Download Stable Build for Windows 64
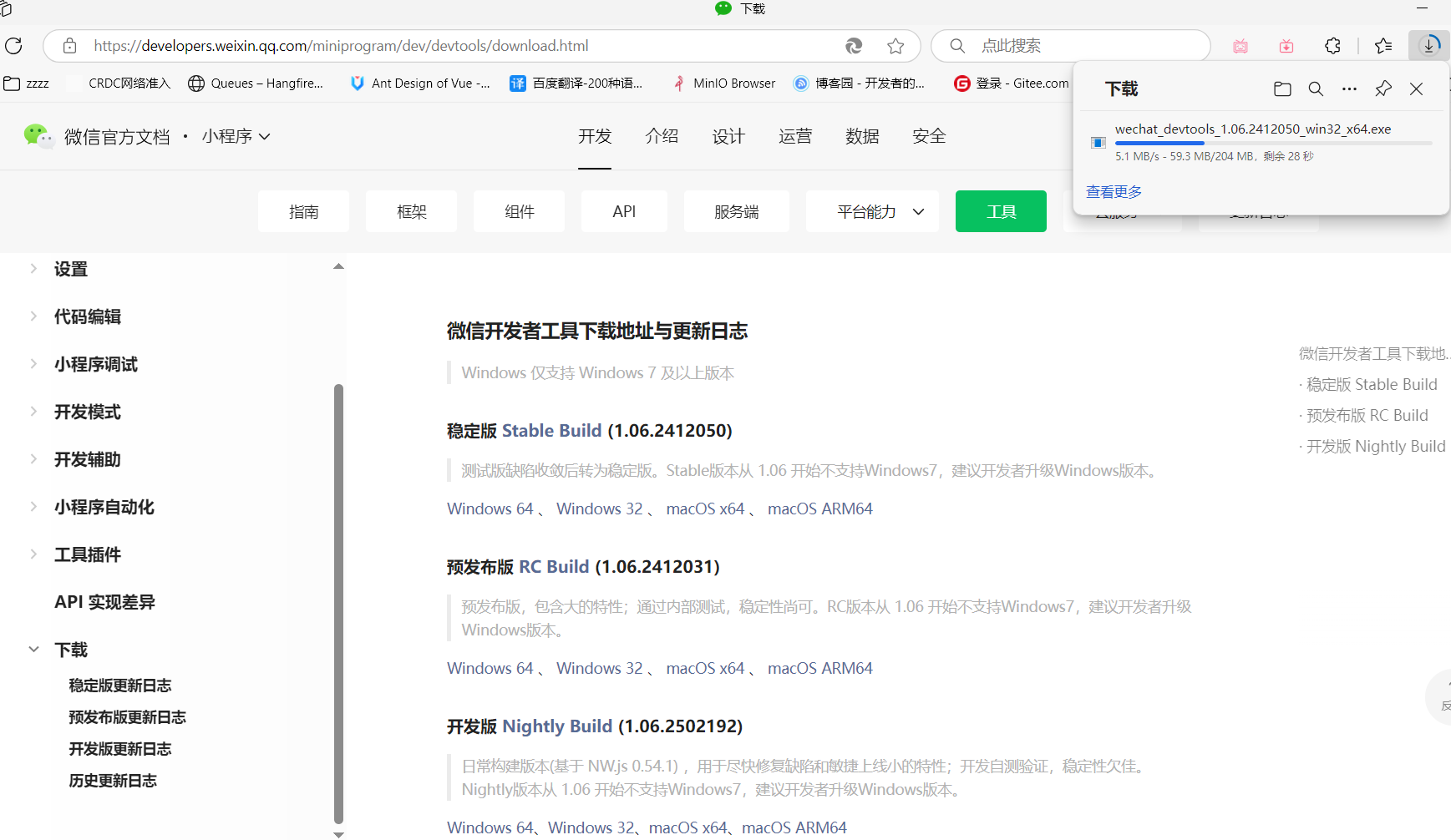This screenshot has width=1451, height=840. [x=490, y=509]
